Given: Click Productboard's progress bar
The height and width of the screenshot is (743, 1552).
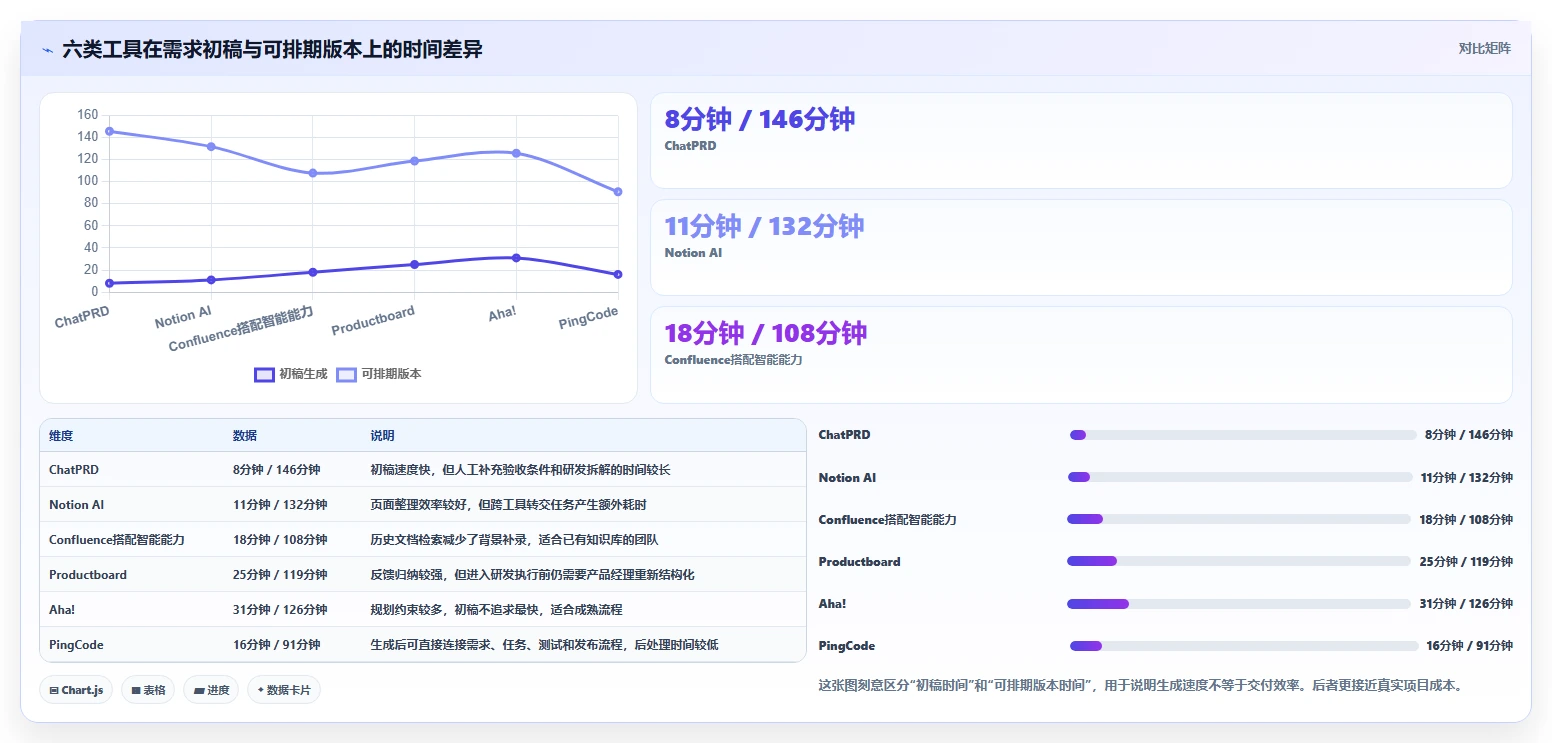Looking at the screenshot, I should (1239, 561).
